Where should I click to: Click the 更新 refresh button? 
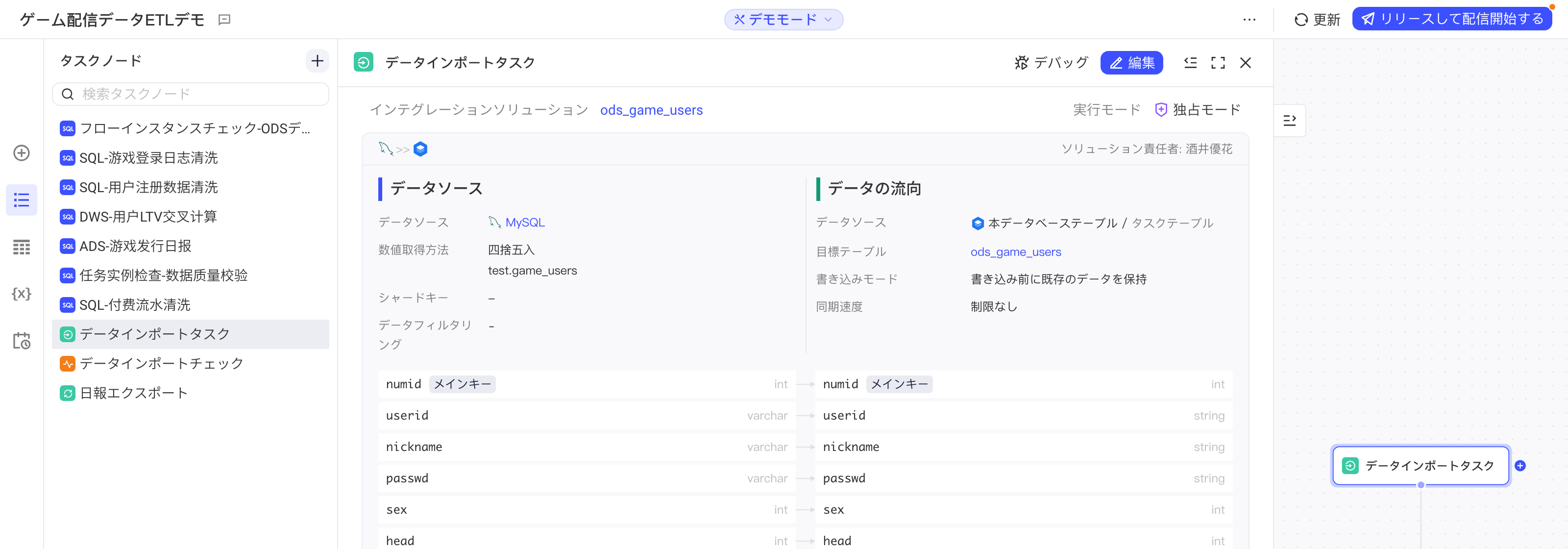(x=1317, y=20)
